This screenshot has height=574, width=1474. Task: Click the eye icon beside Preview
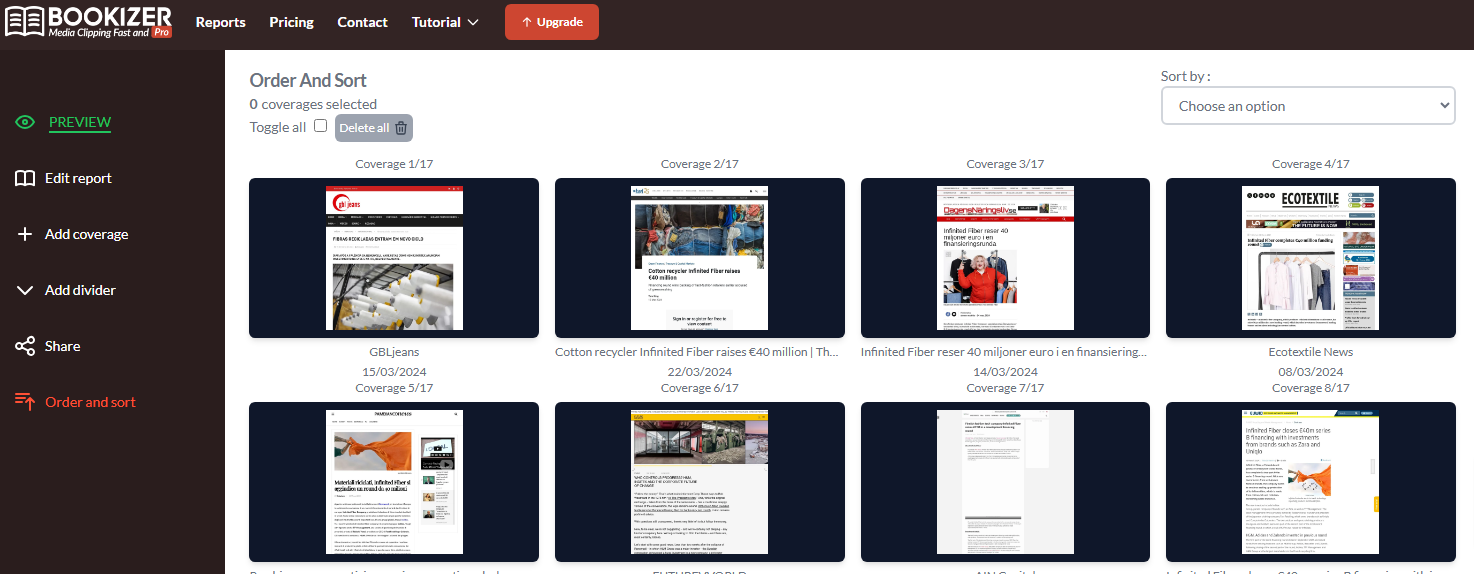pyautogui.click(x=25, y=122)
